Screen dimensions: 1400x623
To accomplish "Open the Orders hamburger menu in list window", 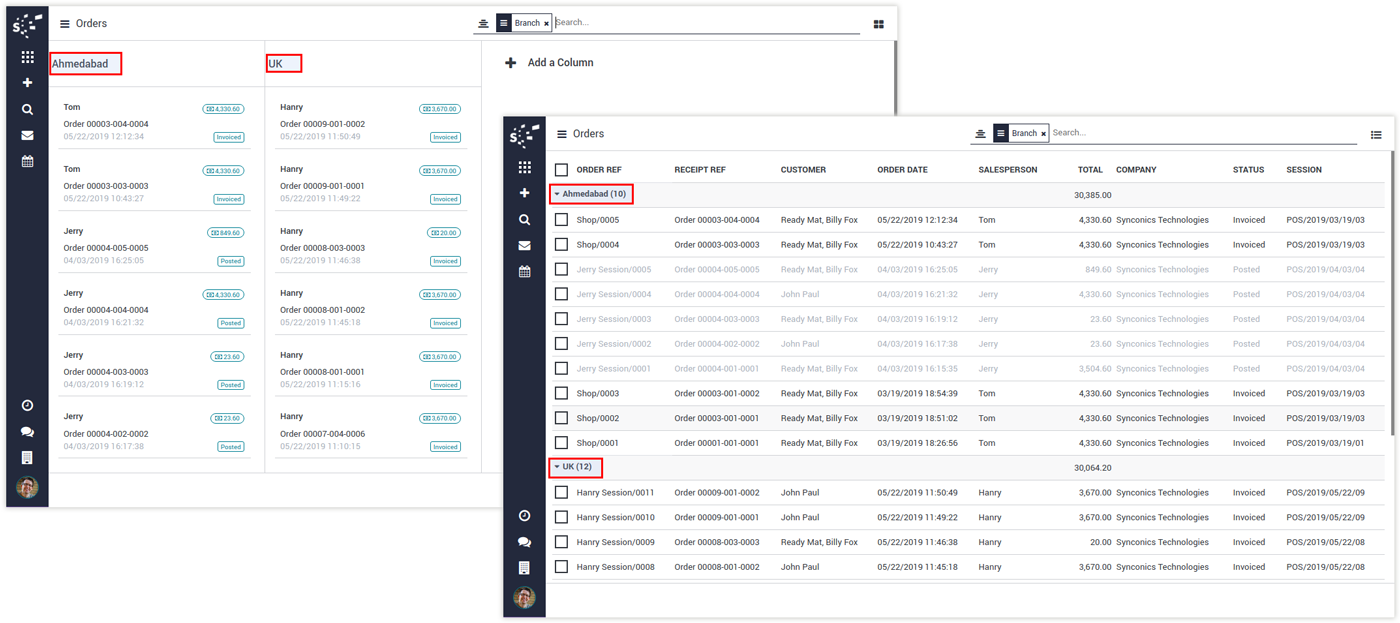I will [x=562, y=134].
